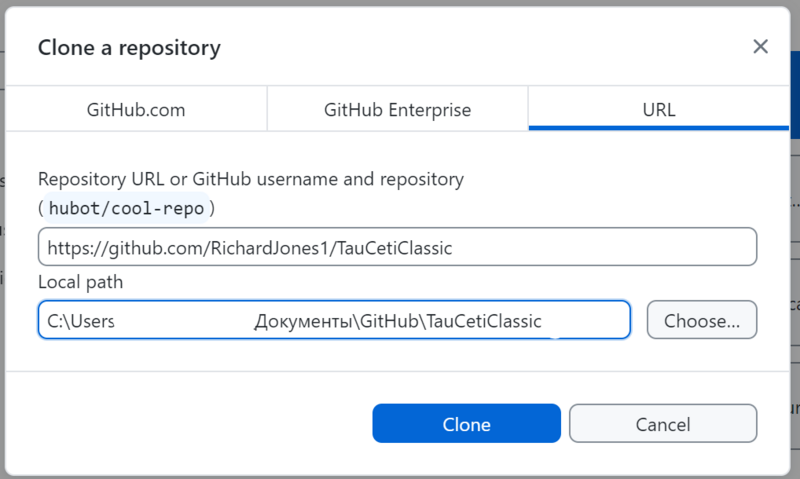This screenshot has height=479, width=800.
Task: Select the URL tab
Action: click(659, 110)
